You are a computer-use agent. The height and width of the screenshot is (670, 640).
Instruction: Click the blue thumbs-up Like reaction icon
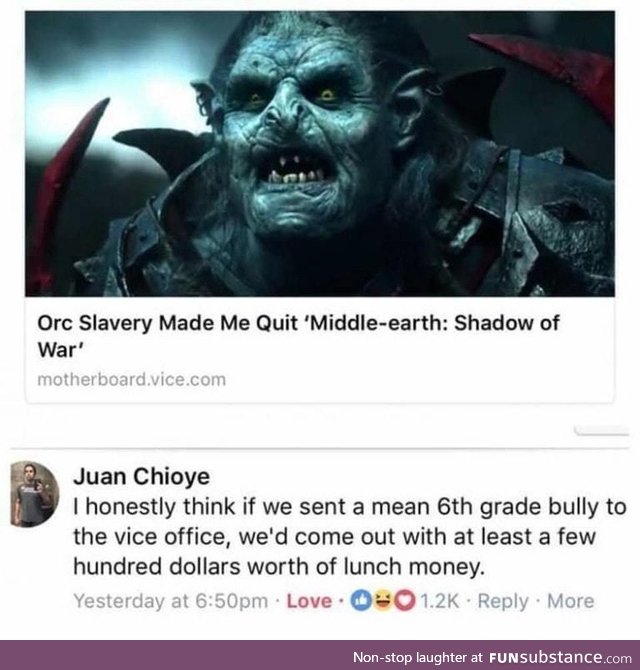(x=359, y=600)
